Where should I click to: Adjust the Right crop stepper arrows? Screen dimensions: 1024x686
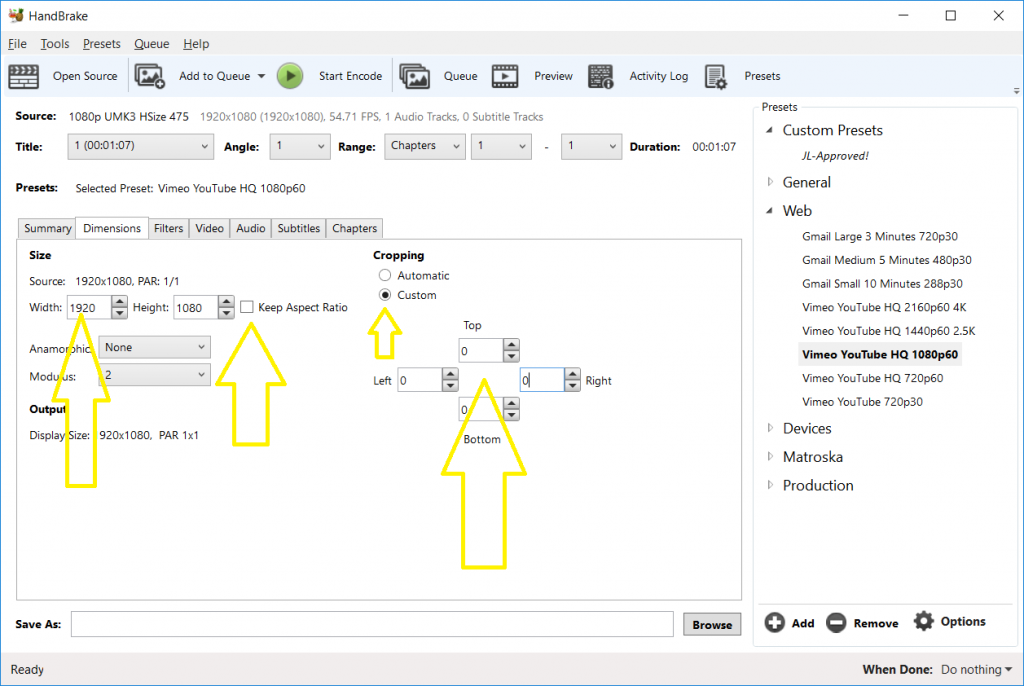[x=572, y=380]
